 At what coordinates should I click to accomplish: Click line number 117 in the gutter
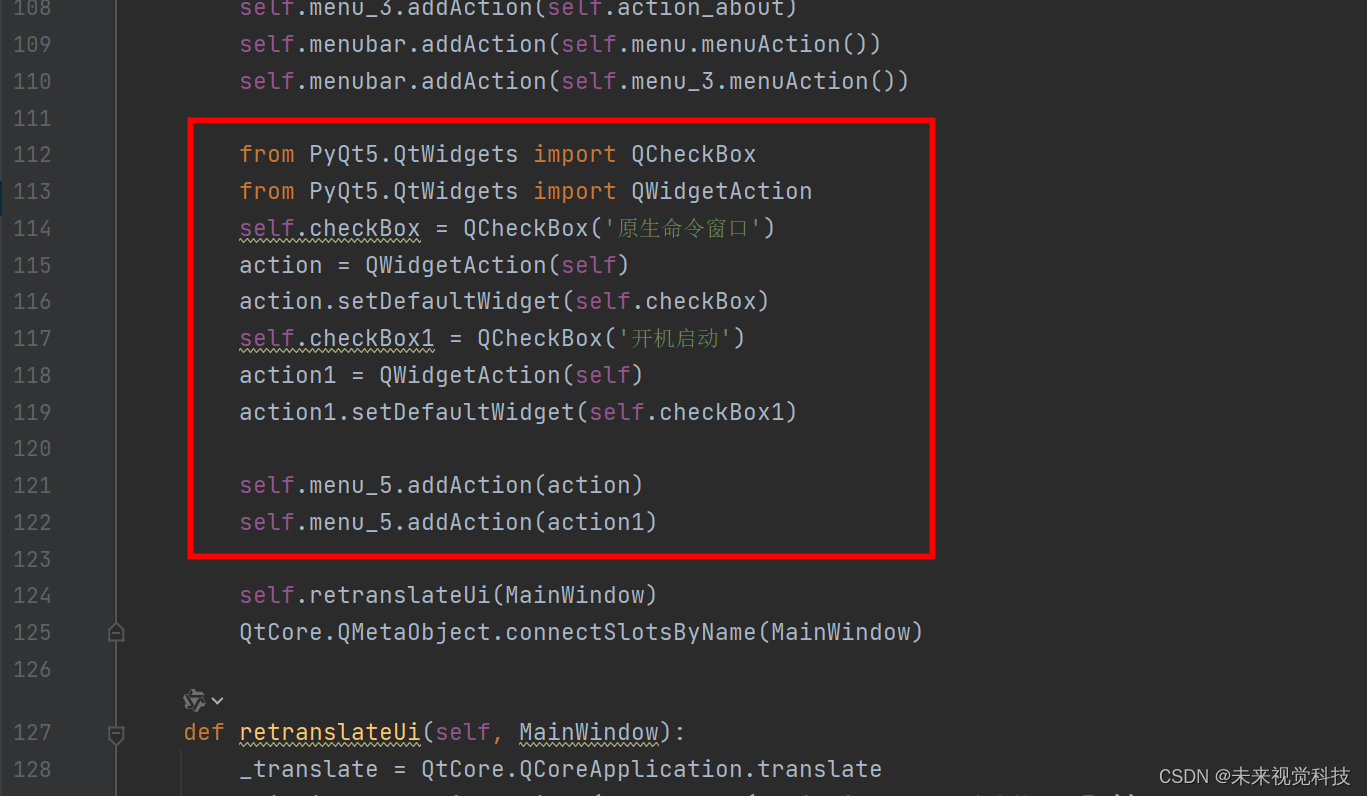tap(32, 338)
